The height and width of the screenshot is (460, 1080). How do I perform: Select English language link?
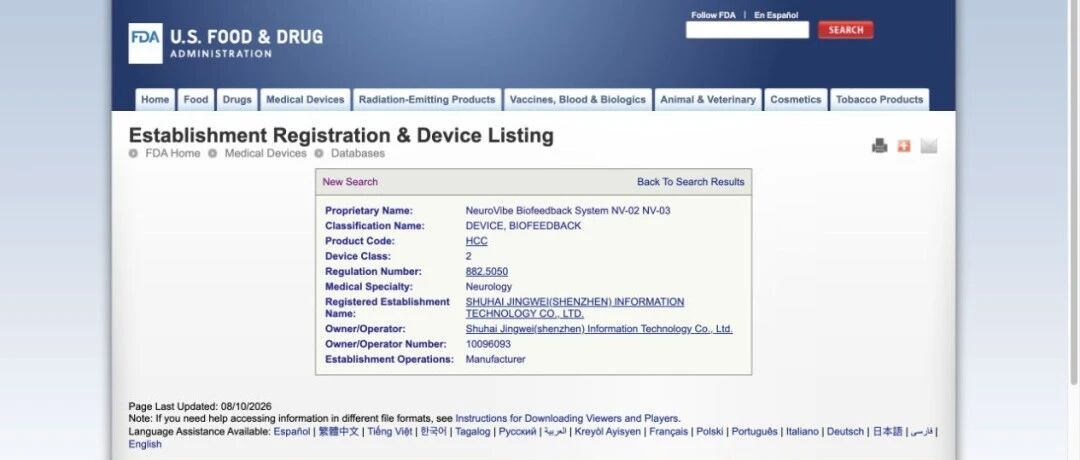145,444
